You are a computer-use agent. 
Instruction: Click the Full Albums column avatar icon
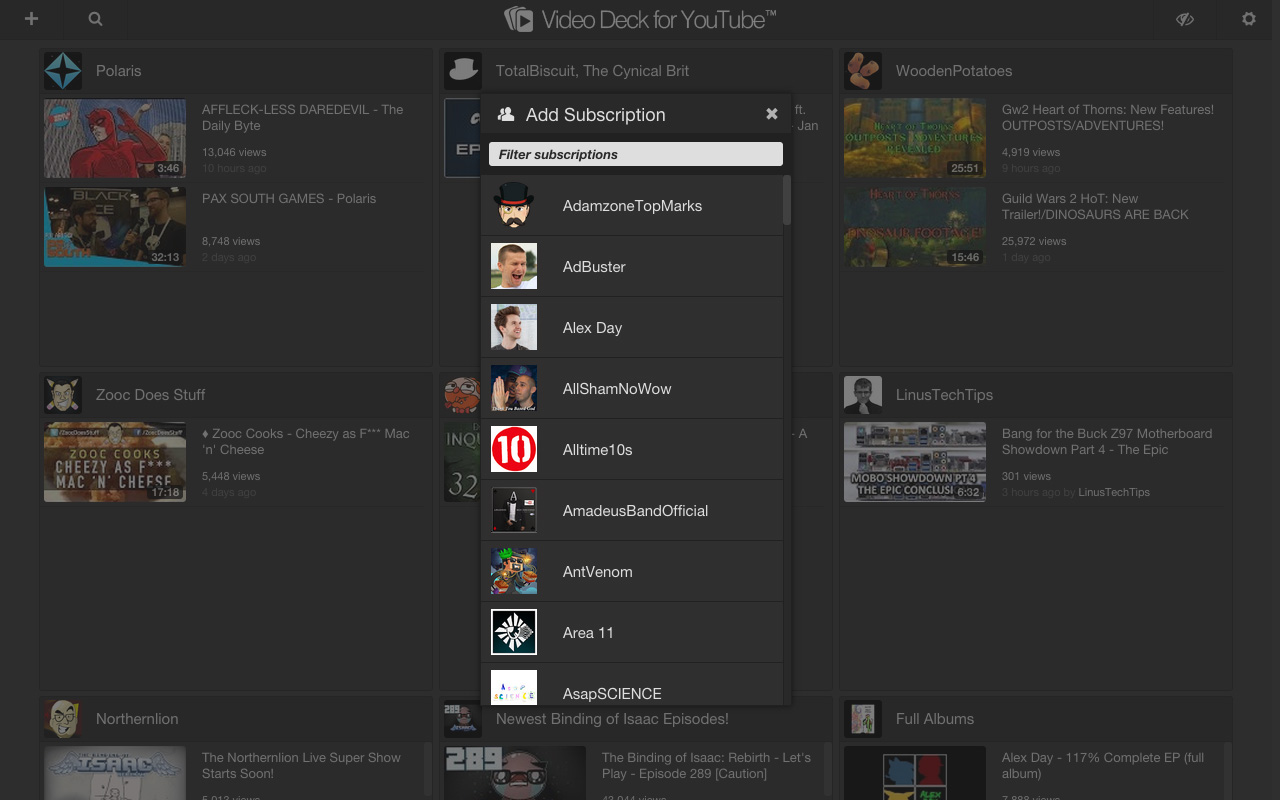[862, 718]
